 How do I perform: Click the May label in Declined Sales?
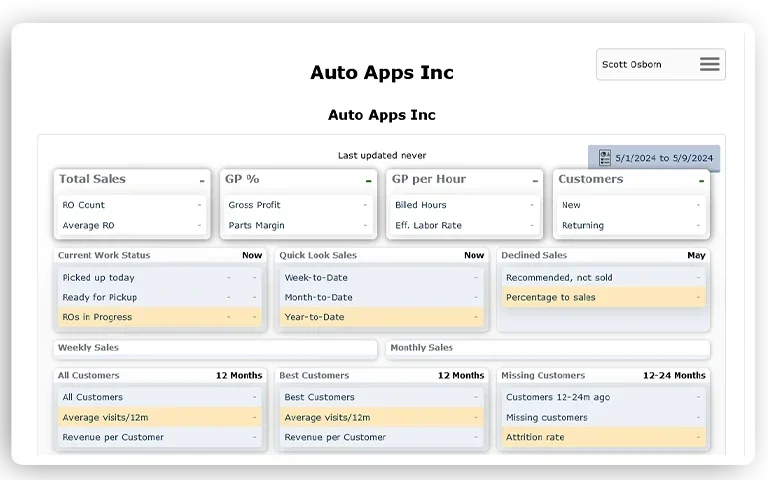(696, 255)
